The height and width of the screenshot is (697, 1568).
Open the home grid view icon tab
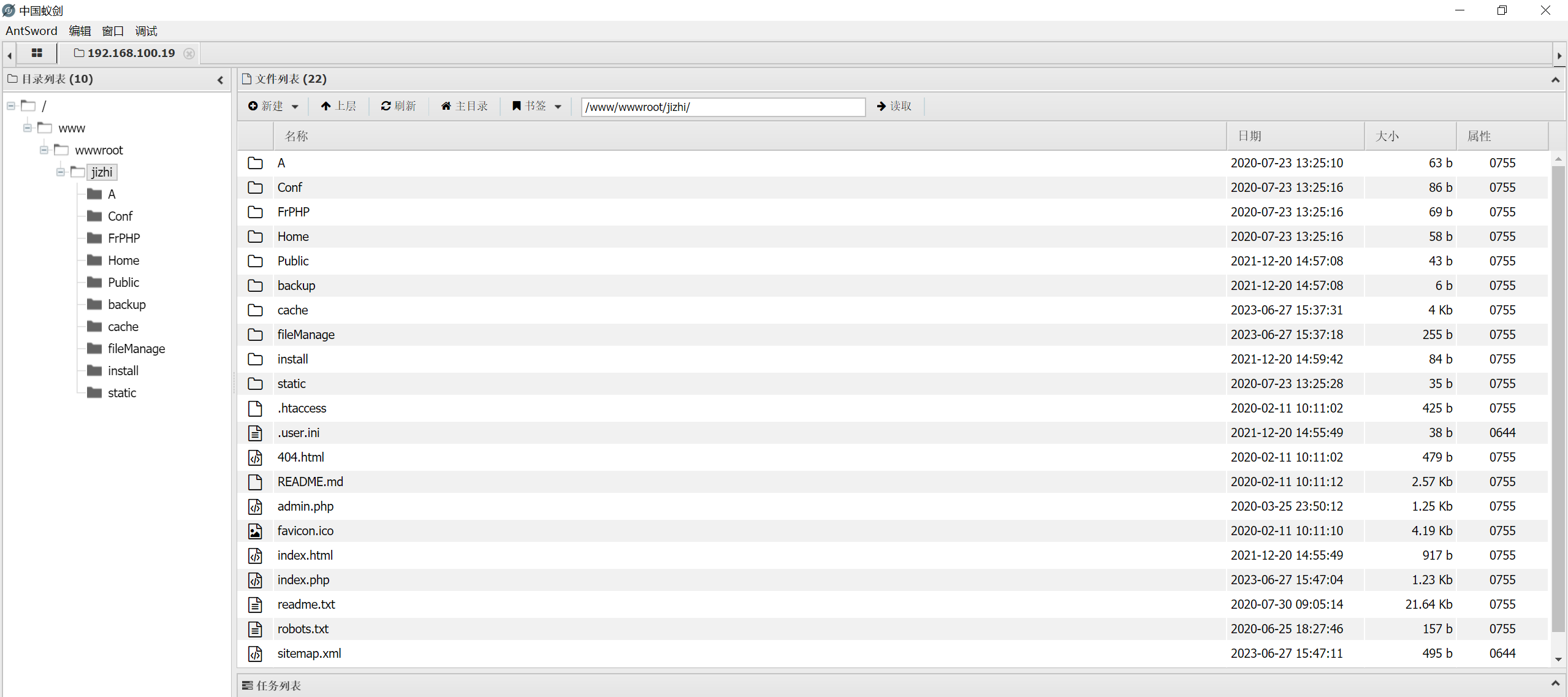(37, 53)
